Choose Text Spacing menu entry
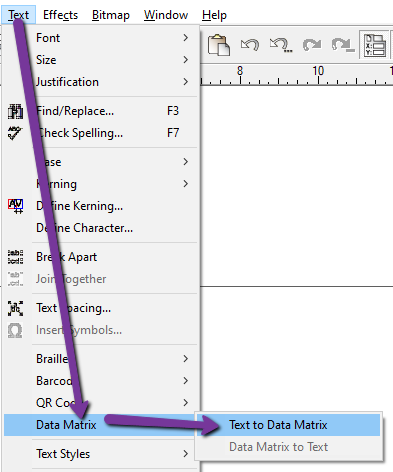 click(102, 308)
